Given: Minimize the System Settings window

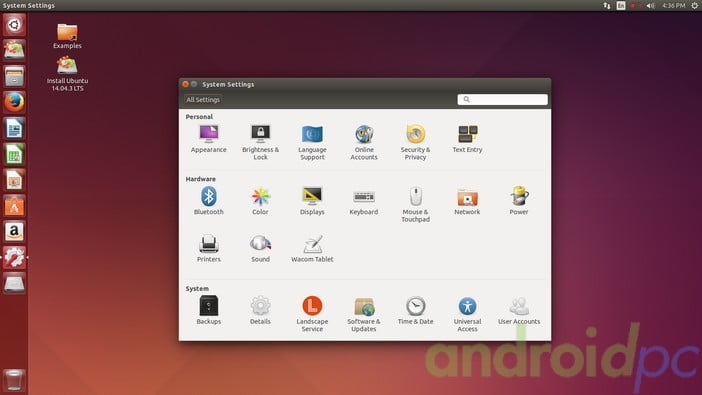Looking at the screenshot, I should pos(194,84).
